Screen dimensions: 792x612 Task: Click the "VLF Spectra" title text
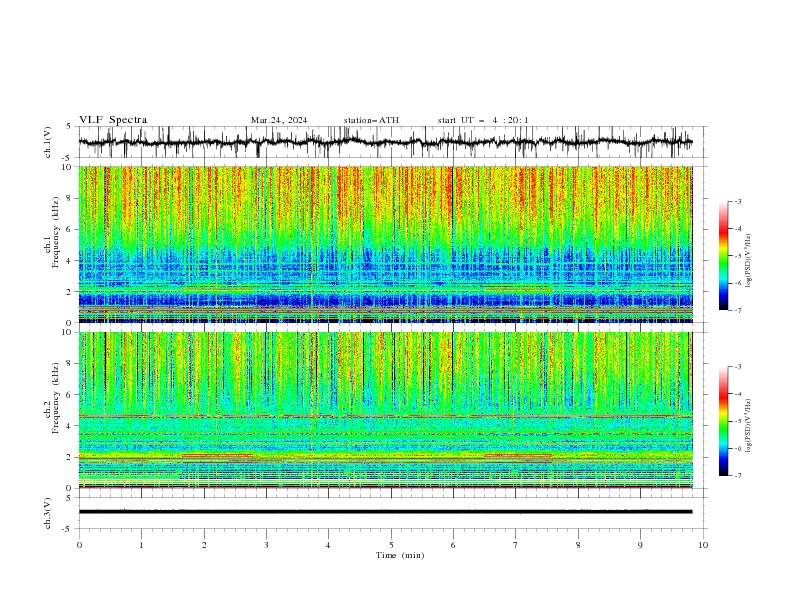(113, 120)
